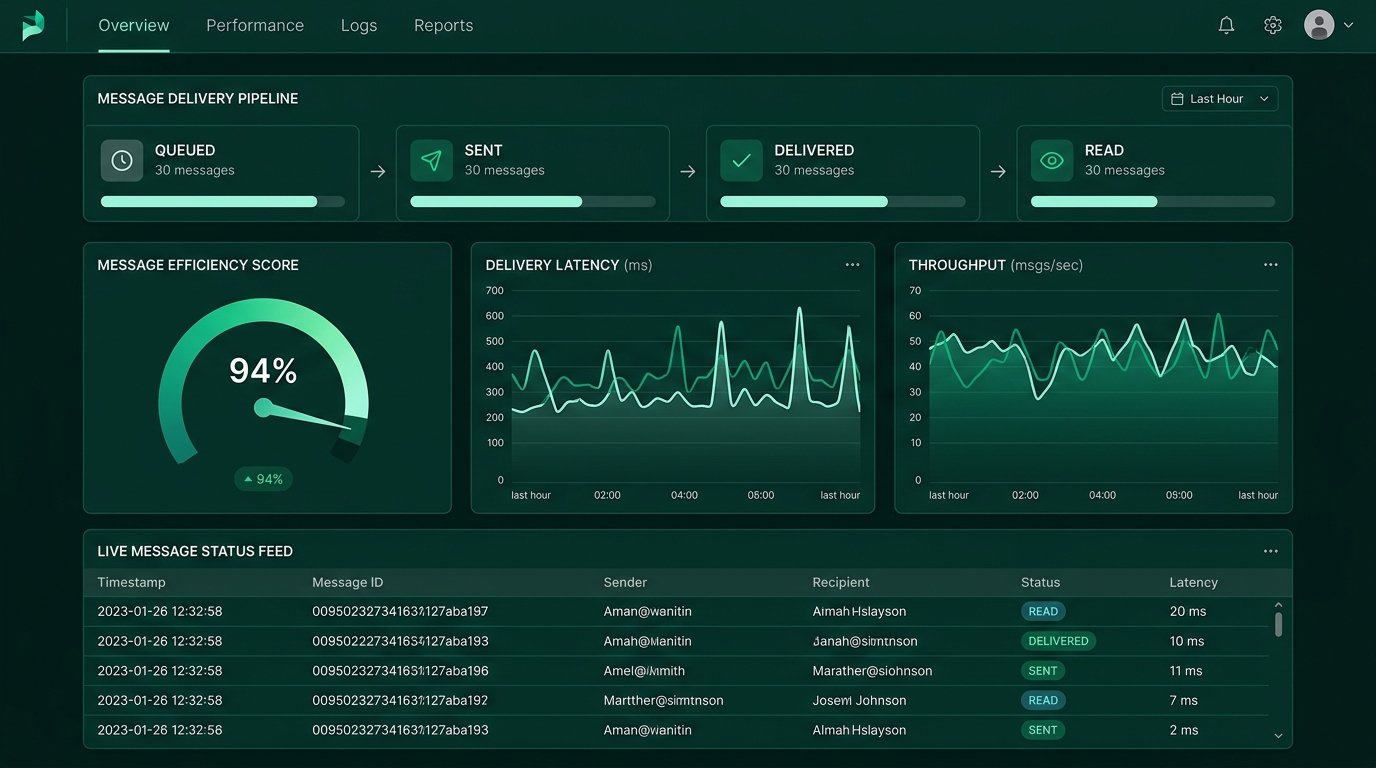
Task: Open Throughput chart options menu
Action: click(x=1270, y=265)
